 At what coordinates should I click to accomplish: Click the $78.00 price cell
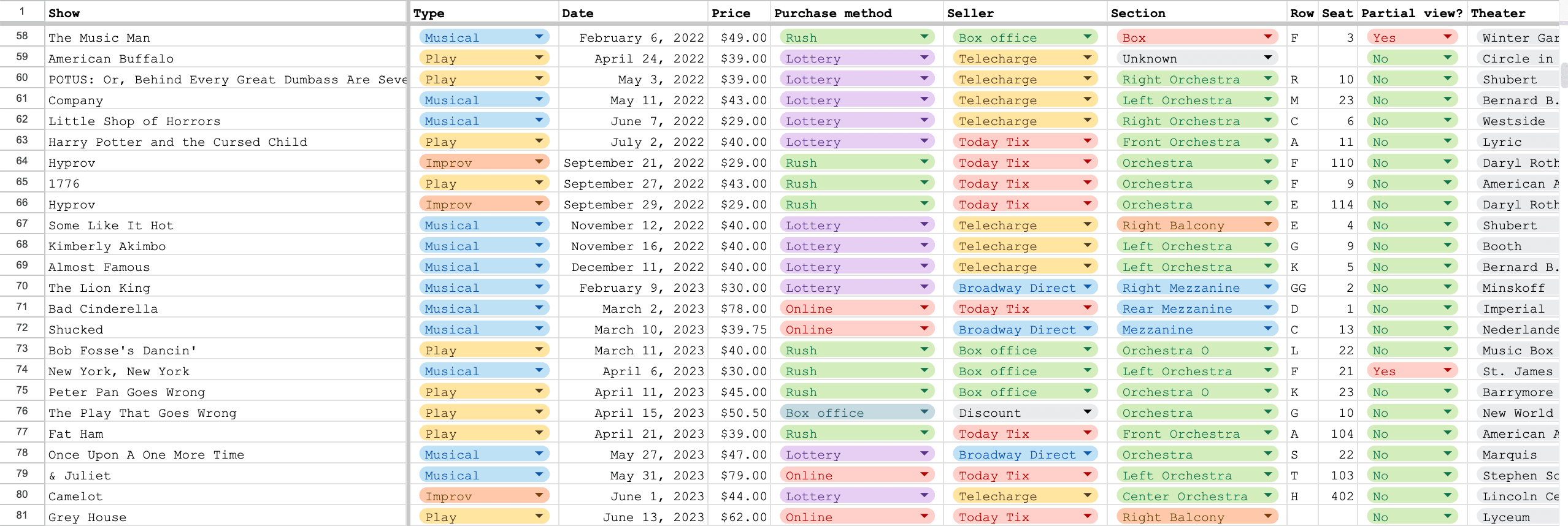pyautogui.click(x=739, y=309)
